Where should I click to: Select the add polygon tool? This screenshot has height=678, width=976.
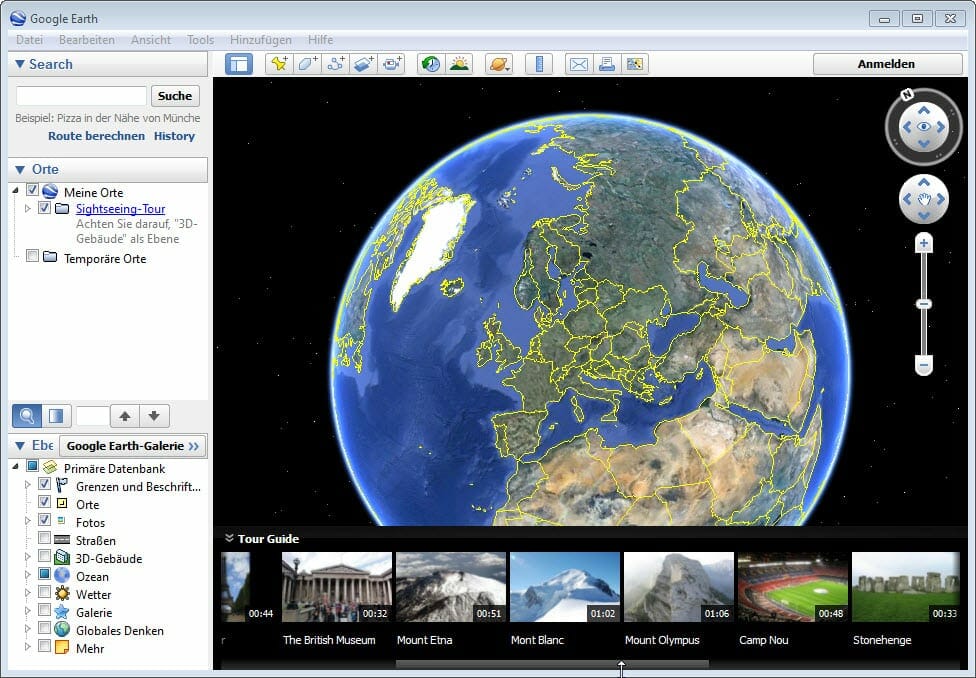tap(307, 64)
